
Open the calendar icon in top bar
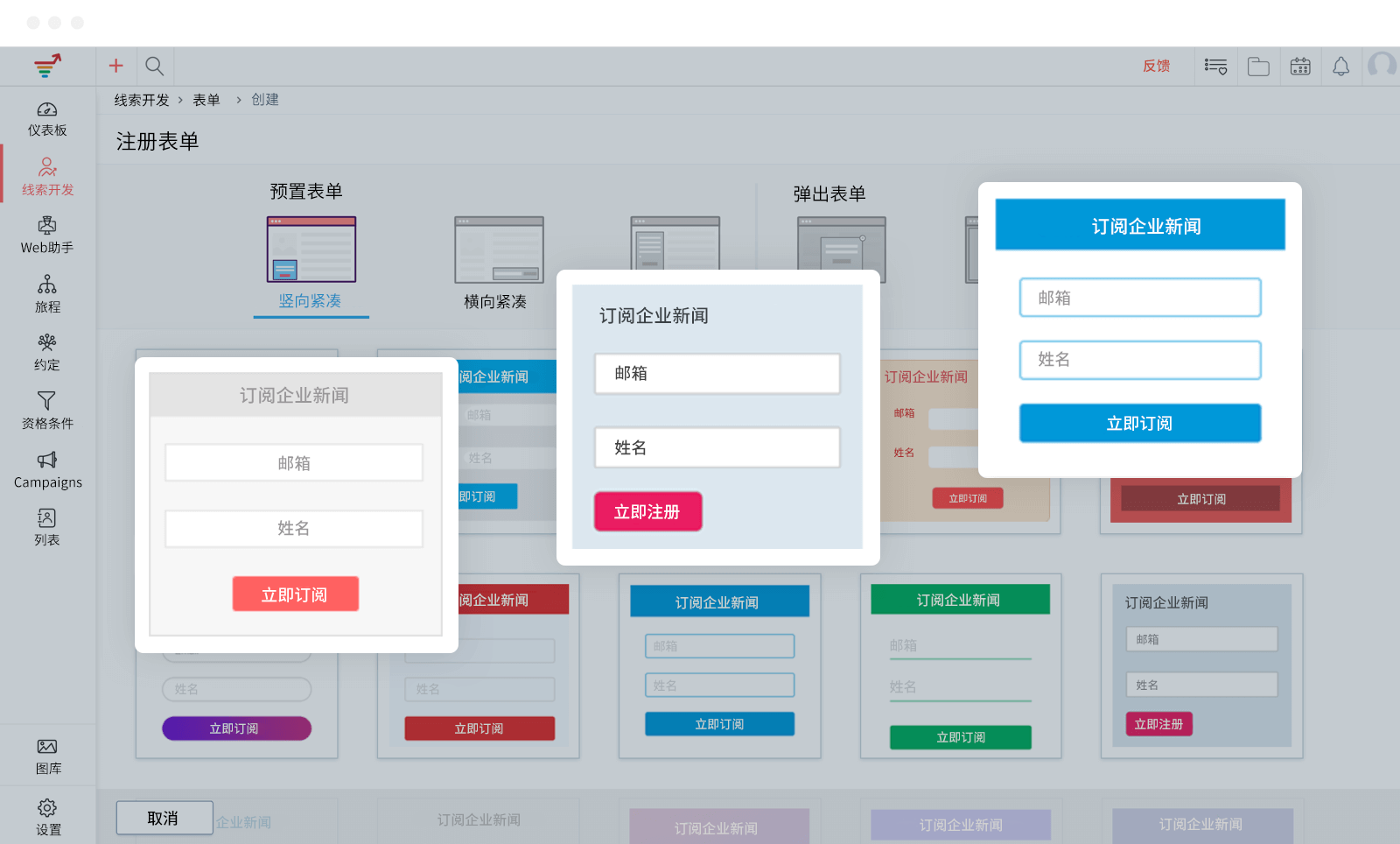click(1300, 67)
